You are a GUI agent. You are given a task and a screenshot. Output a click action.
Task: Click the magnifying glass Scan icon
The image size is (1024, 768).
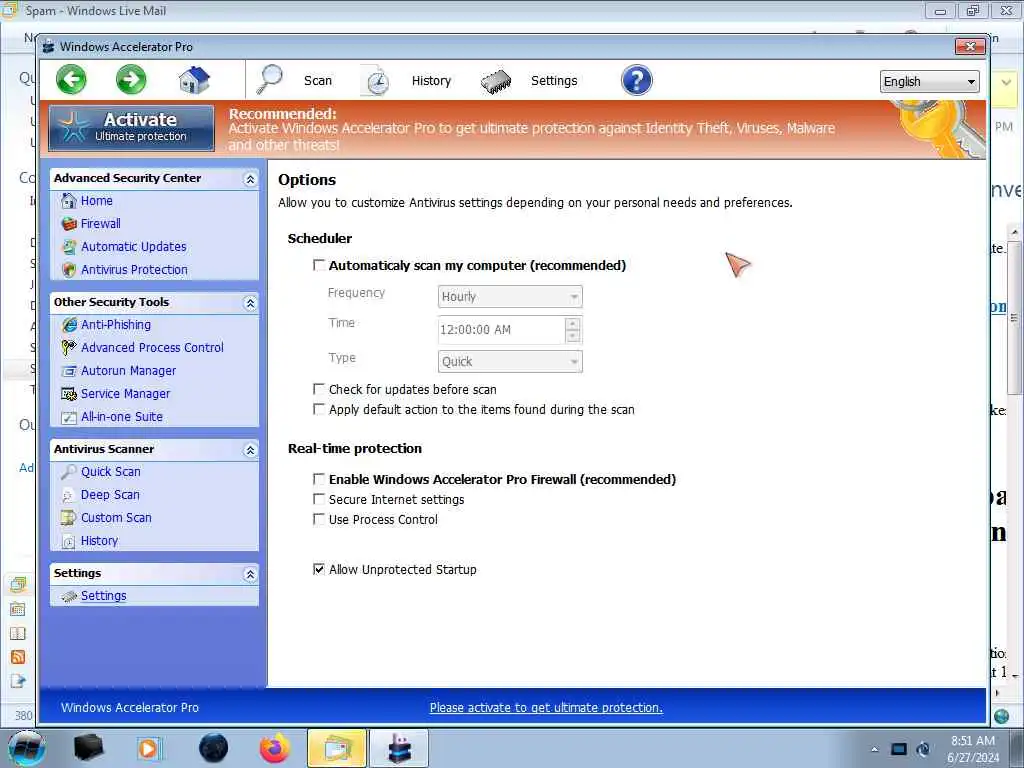click(x=269, y=80)
